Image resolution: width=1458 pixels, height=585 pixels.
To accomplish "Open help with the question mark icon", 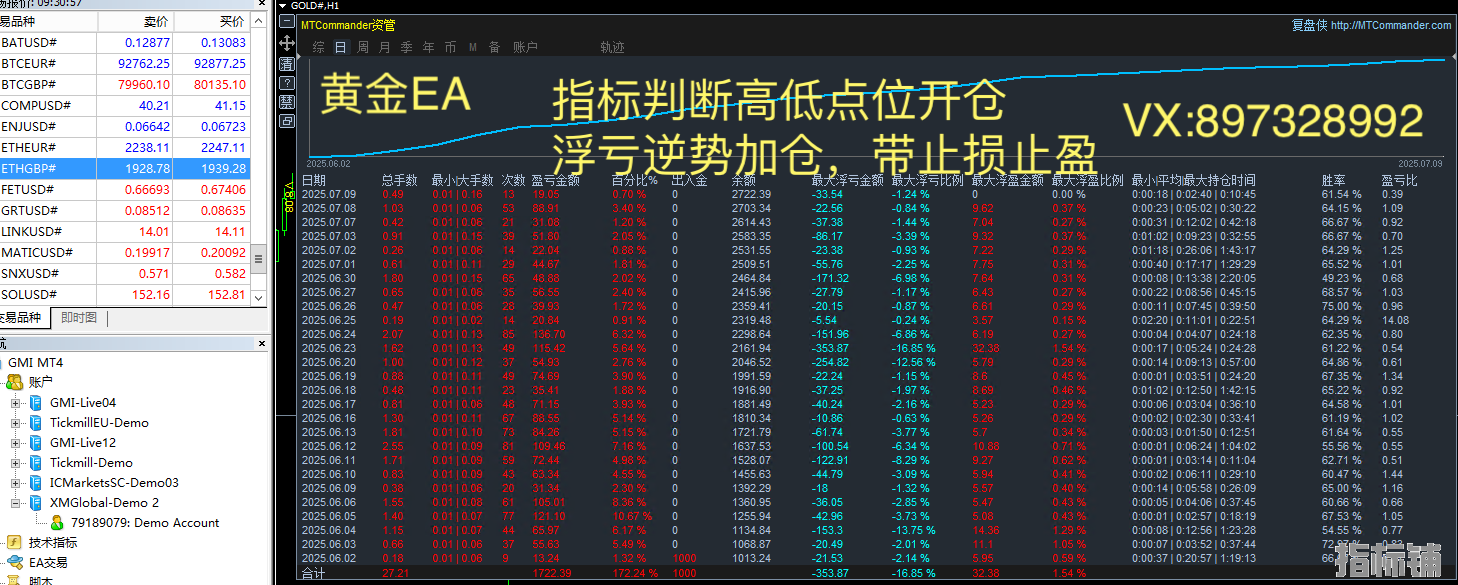I will click(x=286, y=82).
